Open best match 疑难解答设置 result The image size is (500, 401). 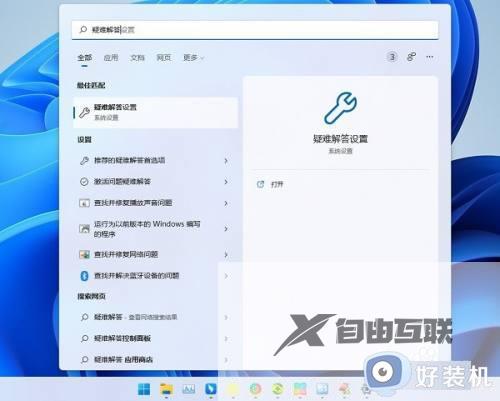155,112
